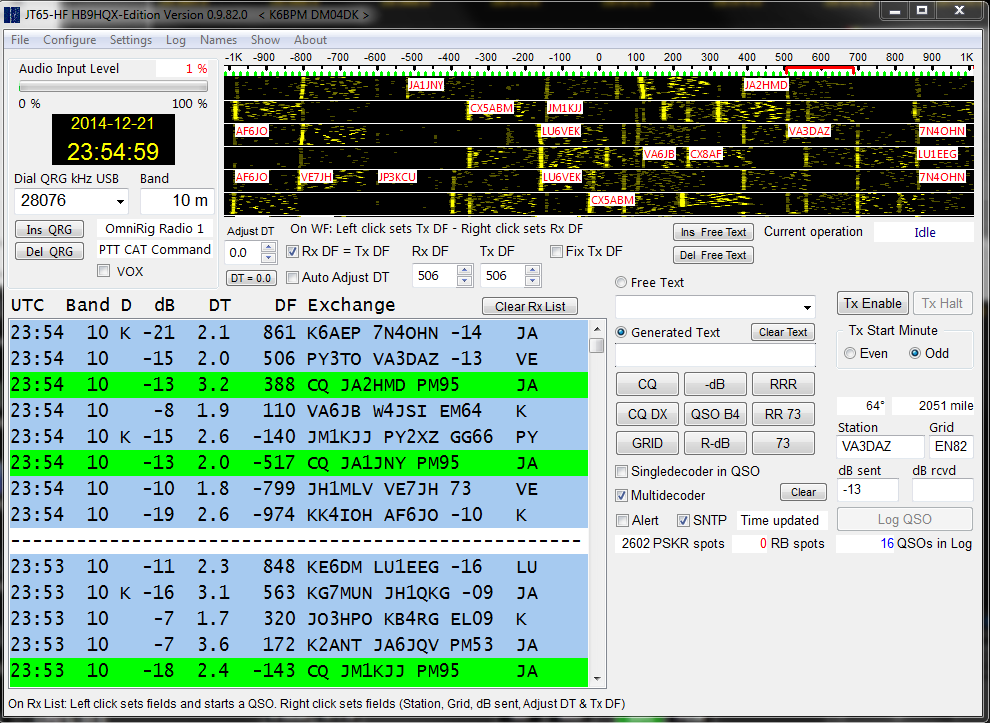
Task: Click the Audio Input Level bar
Action: [x=113, y=87]
